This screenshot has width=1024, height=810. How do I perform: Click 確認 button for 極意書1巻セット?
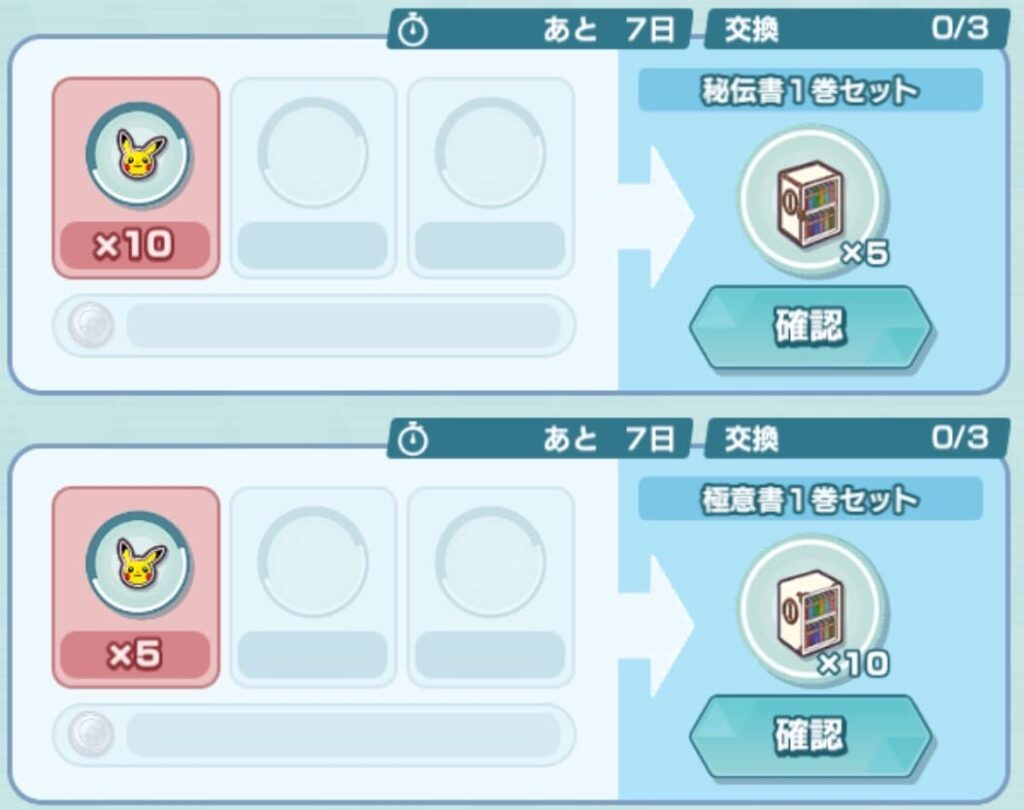811,736
